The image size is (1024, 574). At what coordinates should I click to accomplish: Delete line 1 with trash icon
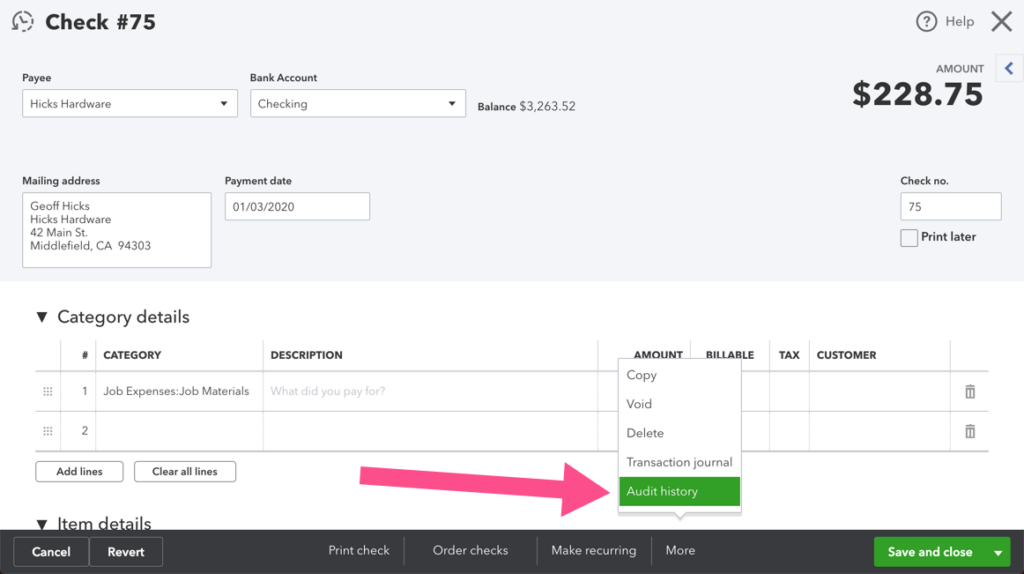pyautogui.click(x=970, y=392)
